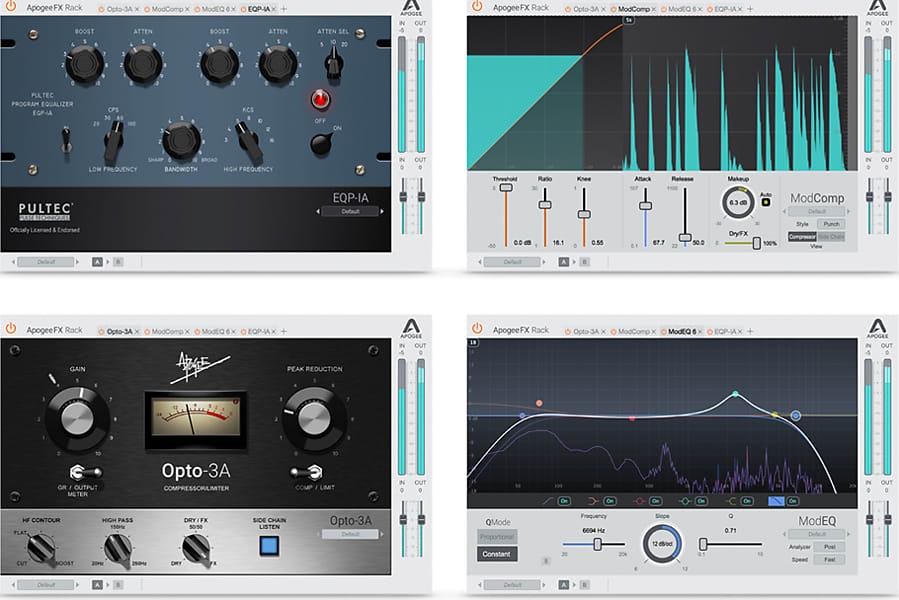
Task: Click the Side Chain view button in ModComp
Action: 831,237
